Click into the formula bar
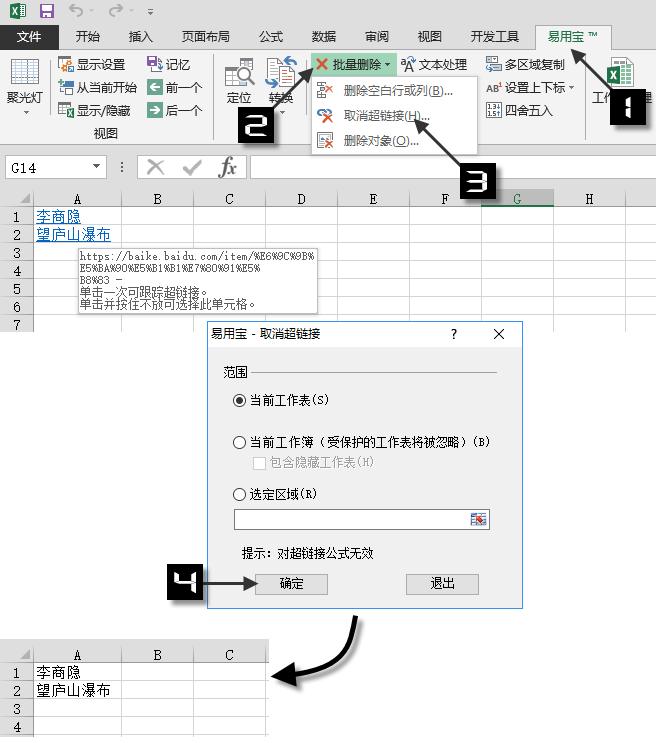 pyautogui.click(x=453, y=167)
